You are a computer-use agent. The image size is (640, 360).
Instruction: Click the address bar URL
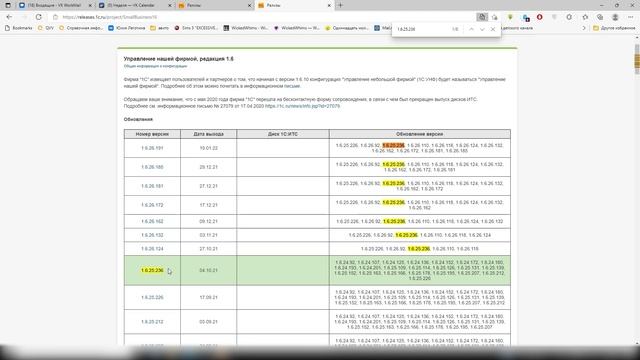click(x=110, y=17)
